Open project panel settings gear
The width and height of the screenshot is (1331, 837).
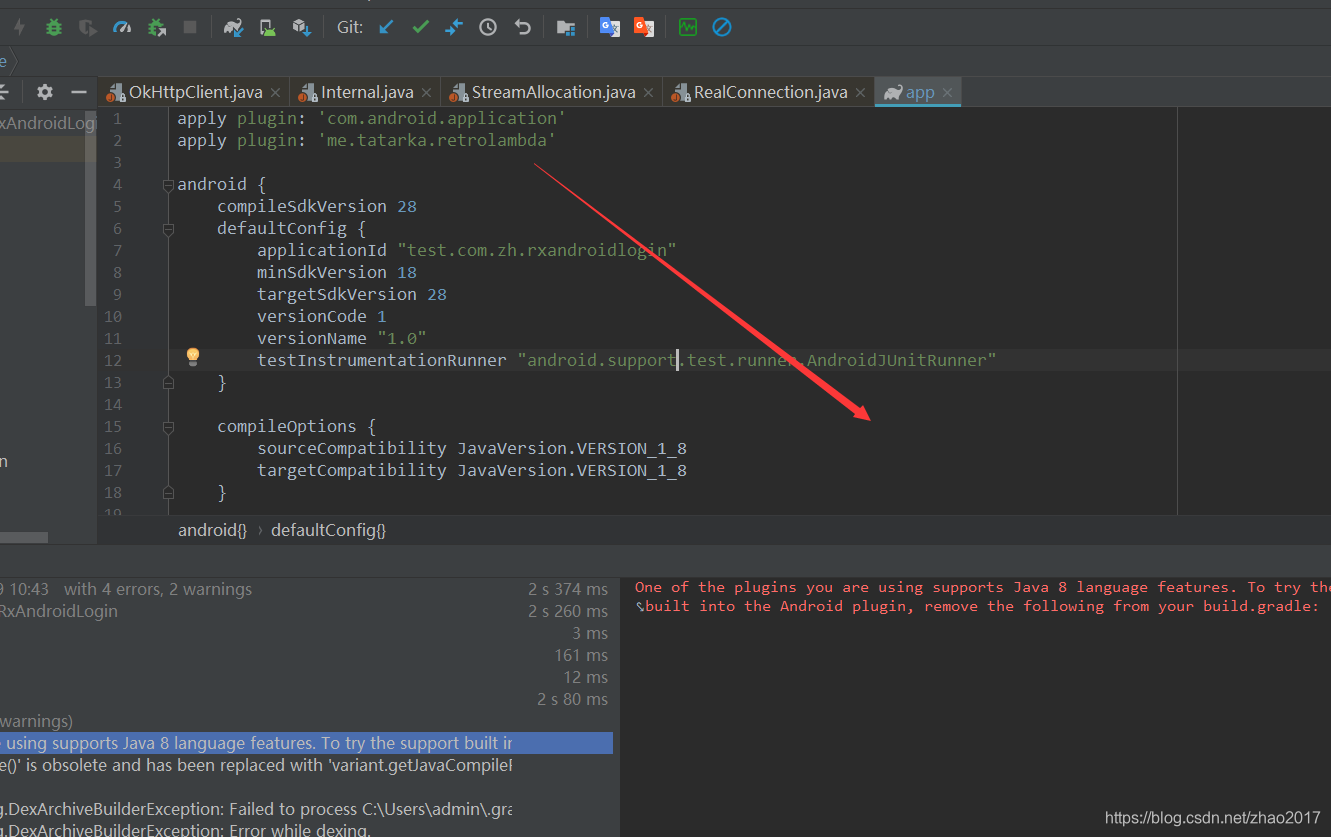coord(45,92)
